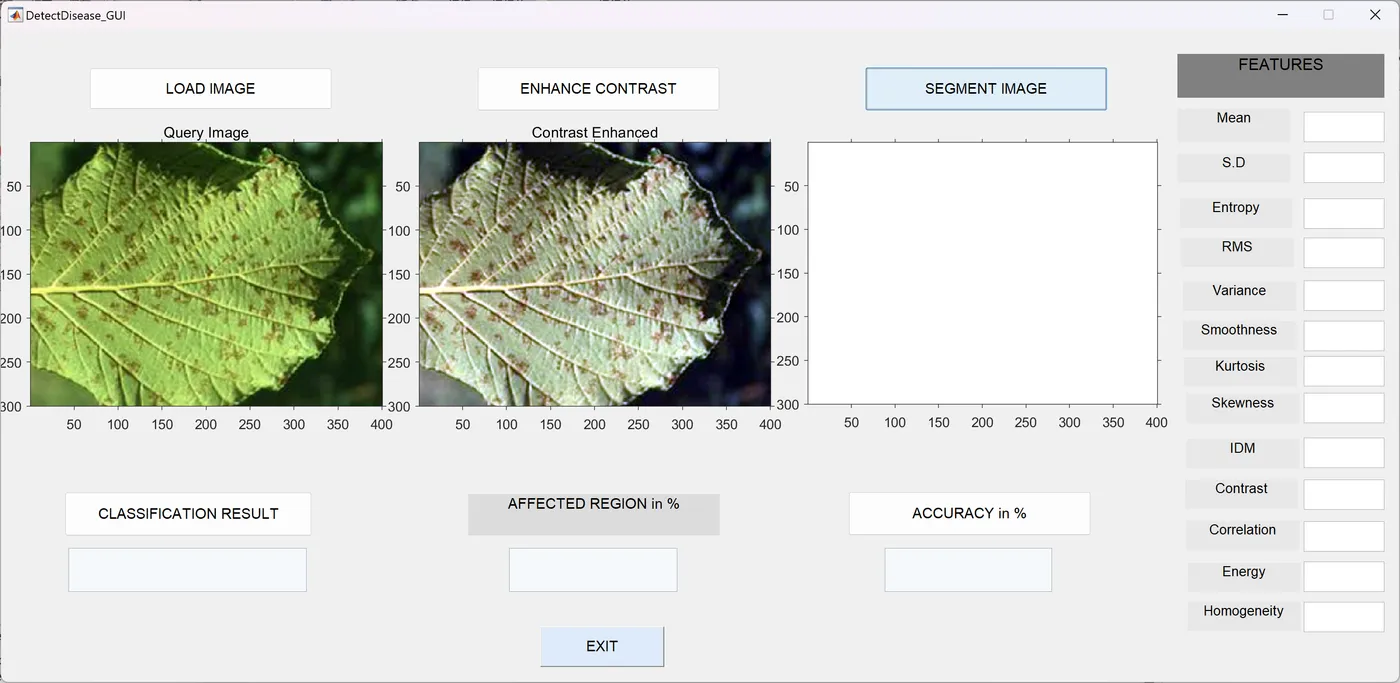Click the Entropy value field
The image size is (1400, 683).
1344,213
